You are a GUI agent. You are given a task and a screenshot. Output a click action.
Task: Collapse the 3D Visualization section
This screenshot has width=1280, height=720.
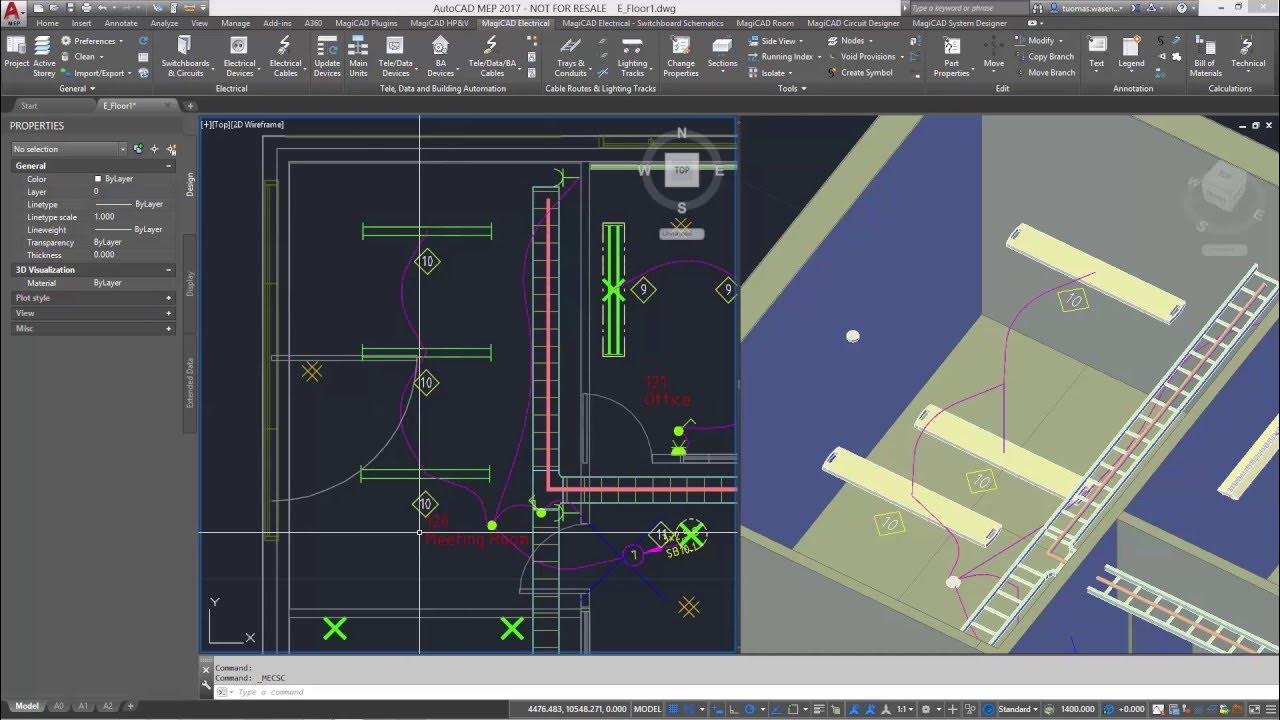(168, 270)
